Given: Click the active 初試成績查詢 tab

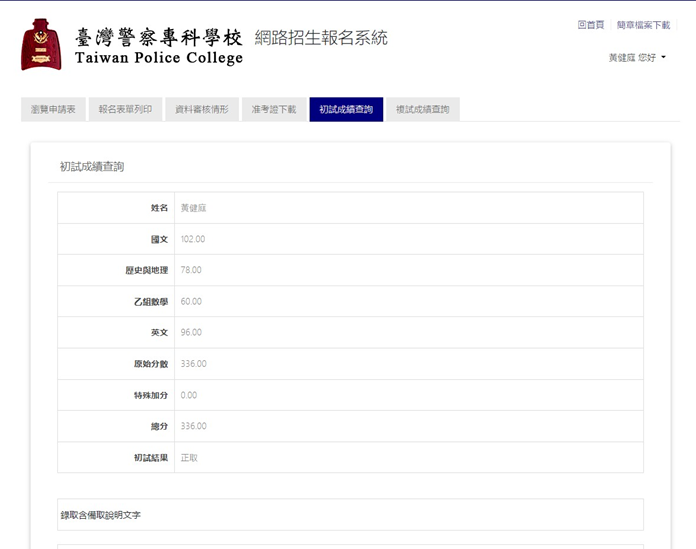Looking at the screenshot, I should click(346, 109).
